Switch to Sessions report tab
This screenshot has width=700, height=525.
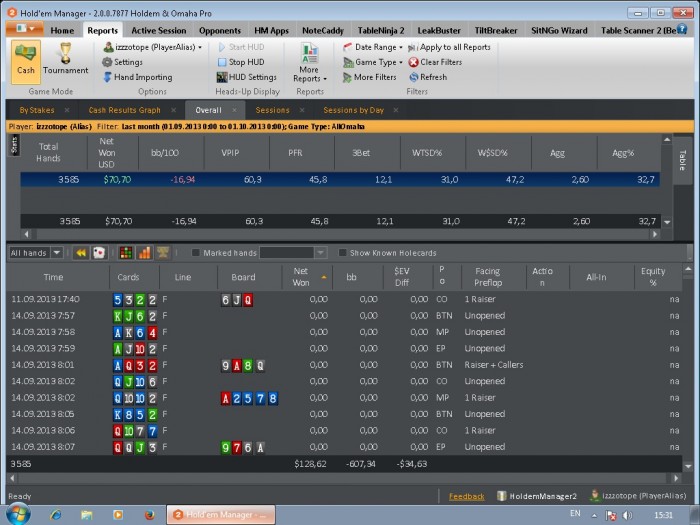272,110
